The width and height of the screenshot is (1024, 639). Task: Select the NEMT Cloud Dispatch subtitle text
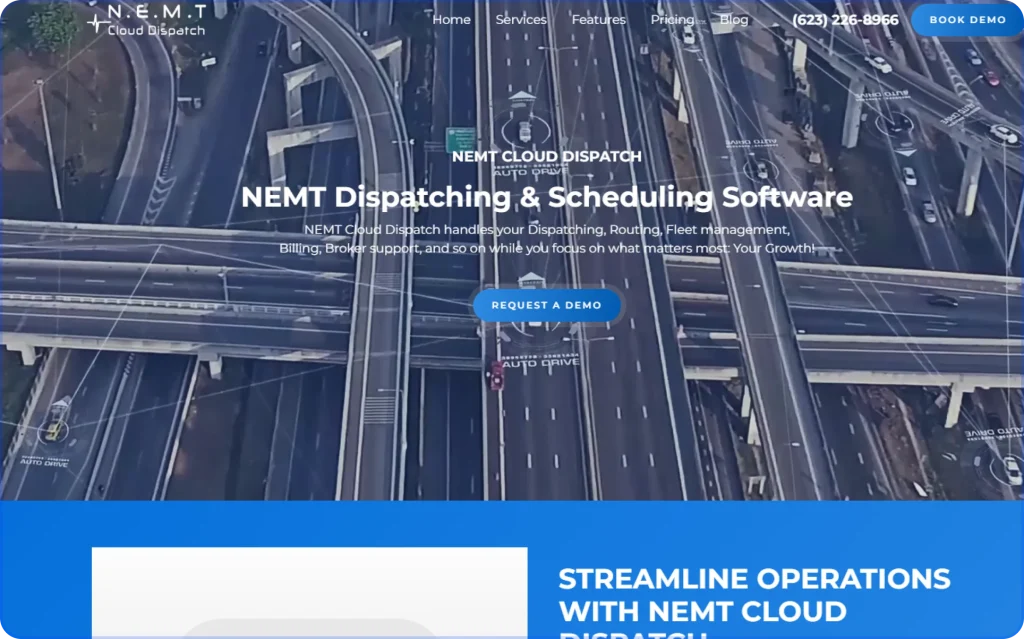point(547,156)
